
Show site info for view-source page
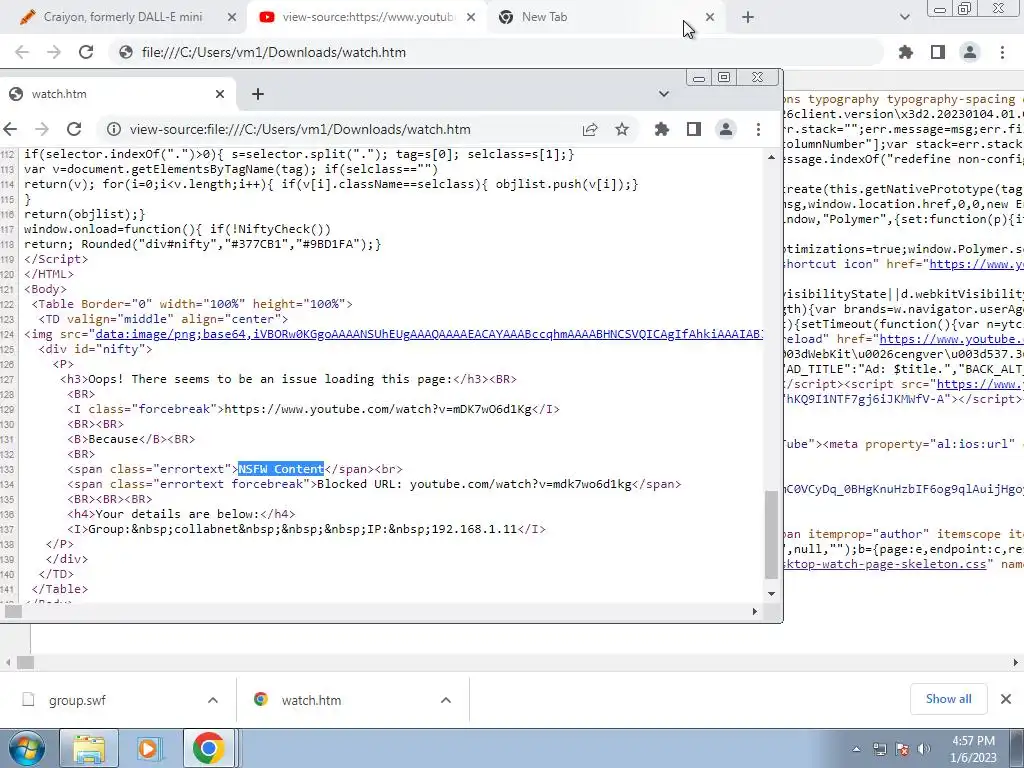pyautogui.click(x=114, y=129)
